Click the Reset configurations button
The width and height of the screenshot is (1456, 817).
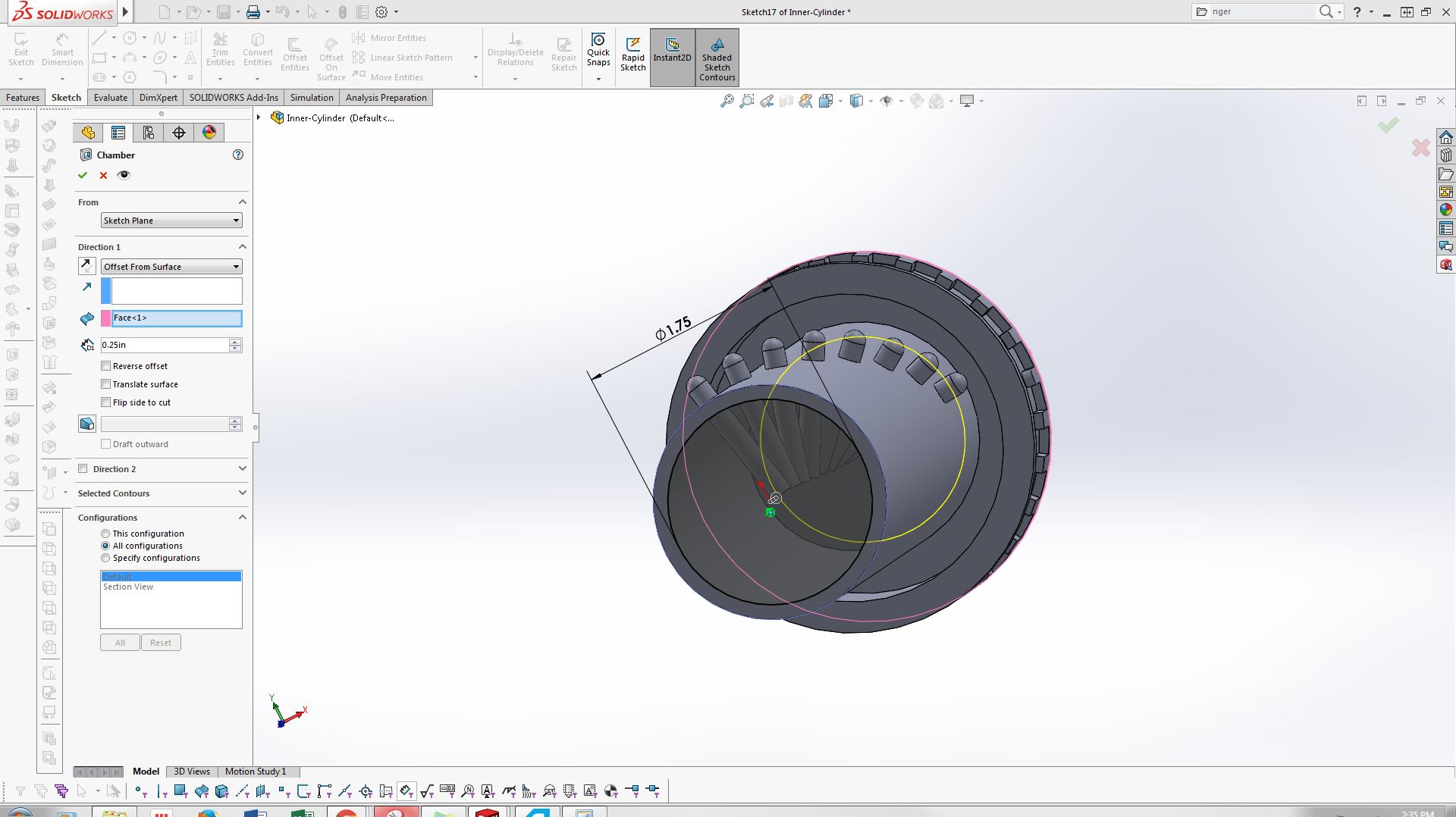point(161,643)
